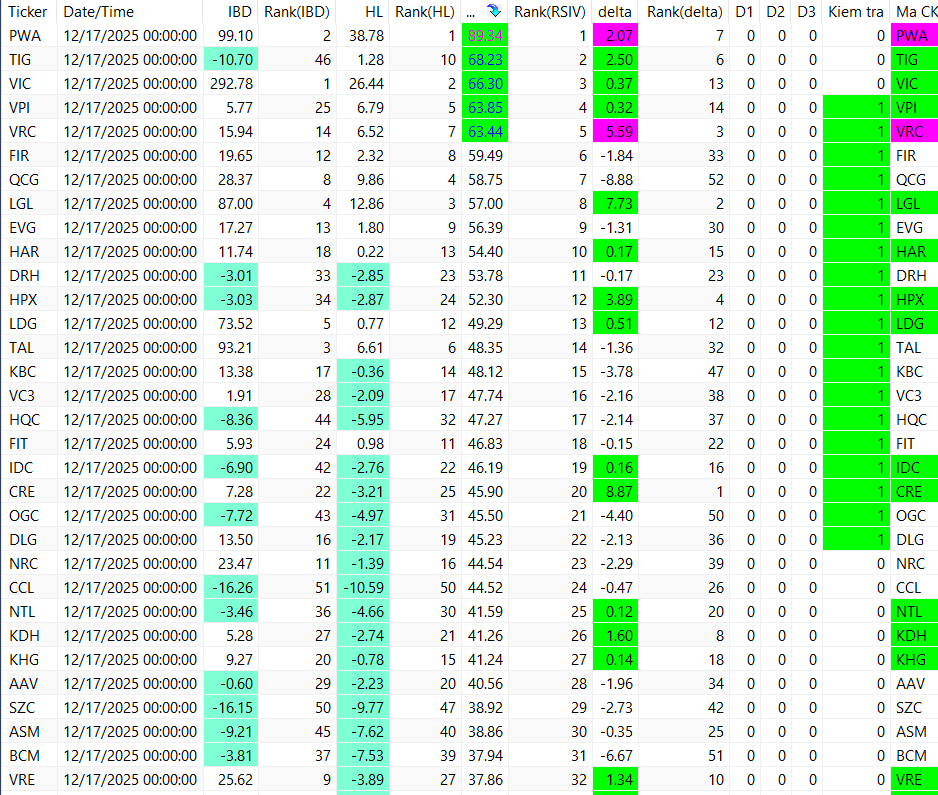Select the VC3 ticker cell
Screen dimensions: 938x795
30,395
